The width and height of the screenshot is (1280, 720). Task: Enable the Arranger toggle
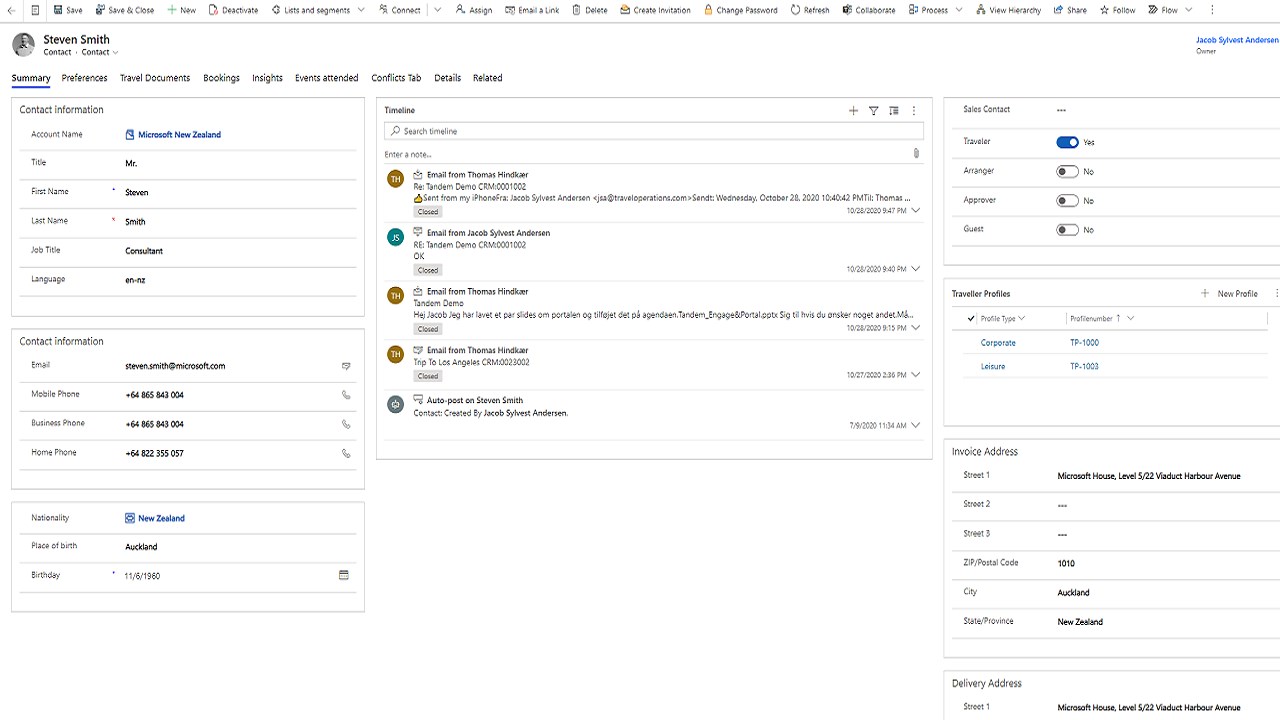[1068, 171]
